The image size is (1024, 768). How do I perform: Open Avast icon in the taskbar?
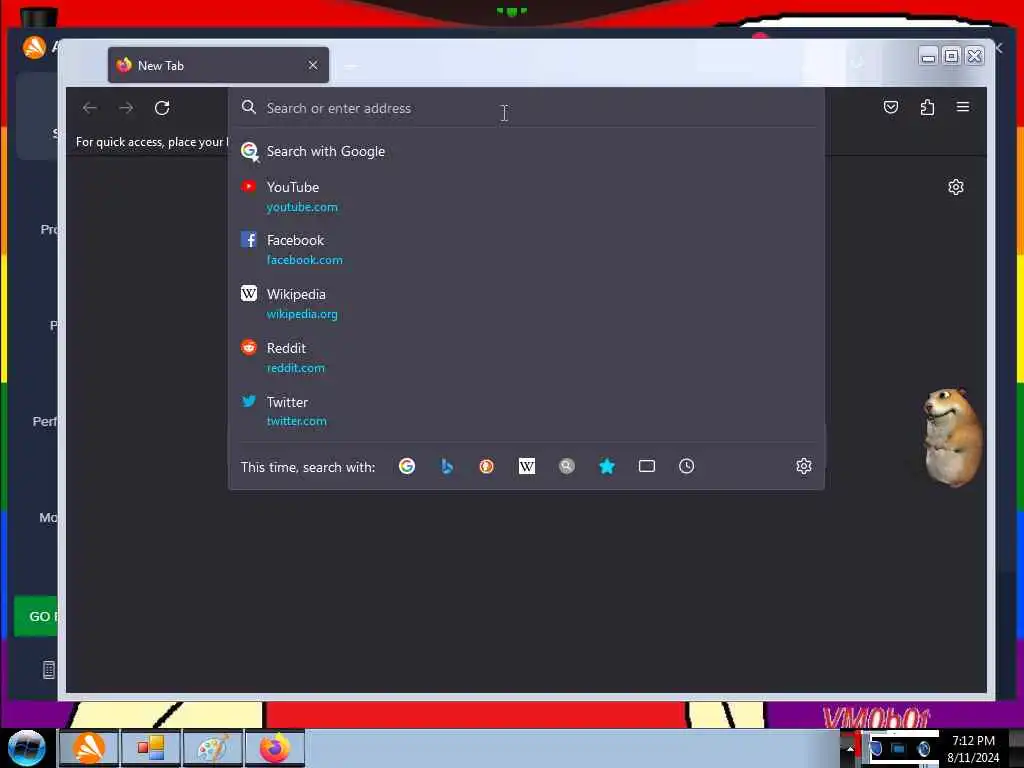click(89, 748)
